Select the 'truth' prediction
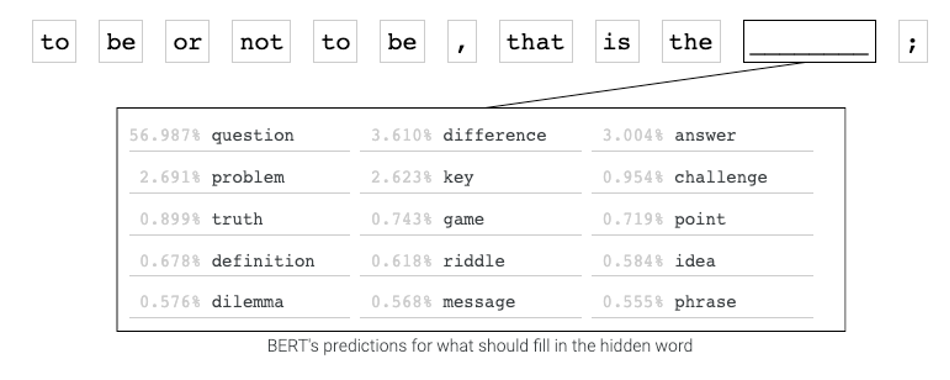This screenshot has height=380, width=950. (x=239, y=219)
